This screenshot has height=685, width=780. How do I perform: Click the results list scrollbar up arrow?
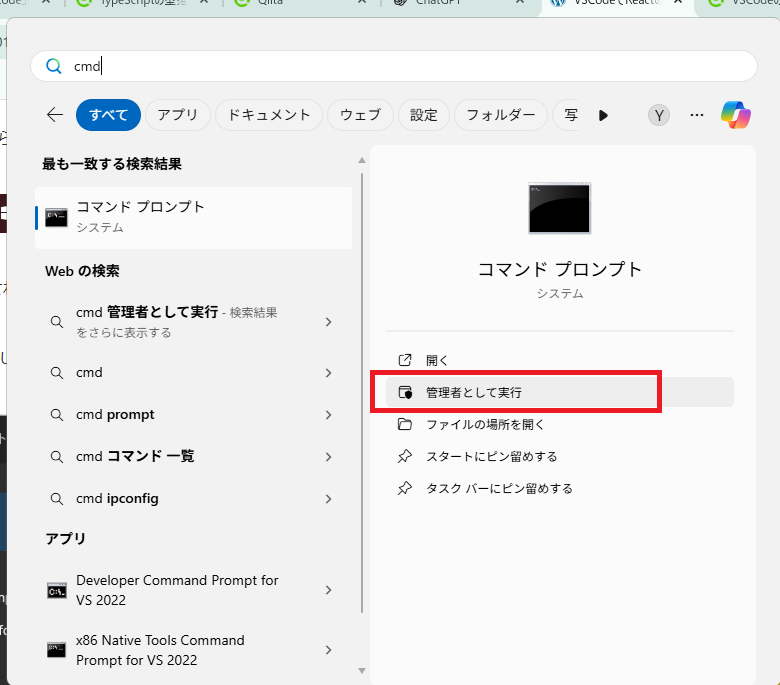coord(362,160)
